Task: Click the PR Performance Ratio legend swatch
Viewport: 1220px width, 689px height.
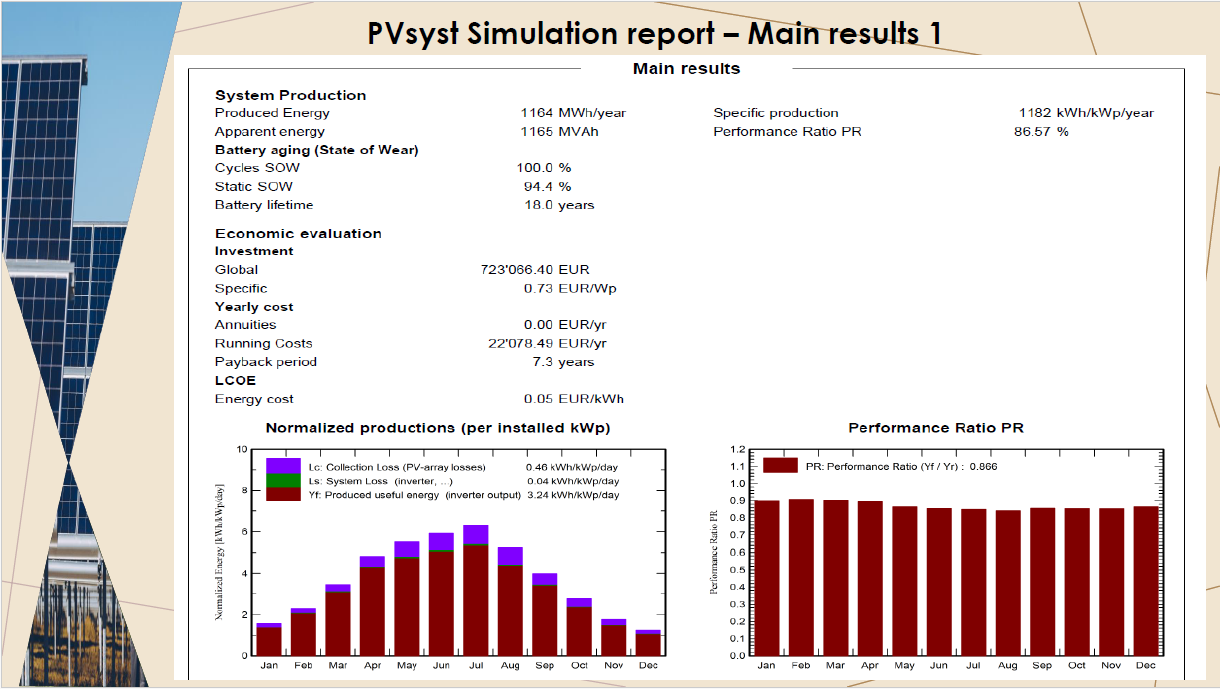Action: (780, 466)
